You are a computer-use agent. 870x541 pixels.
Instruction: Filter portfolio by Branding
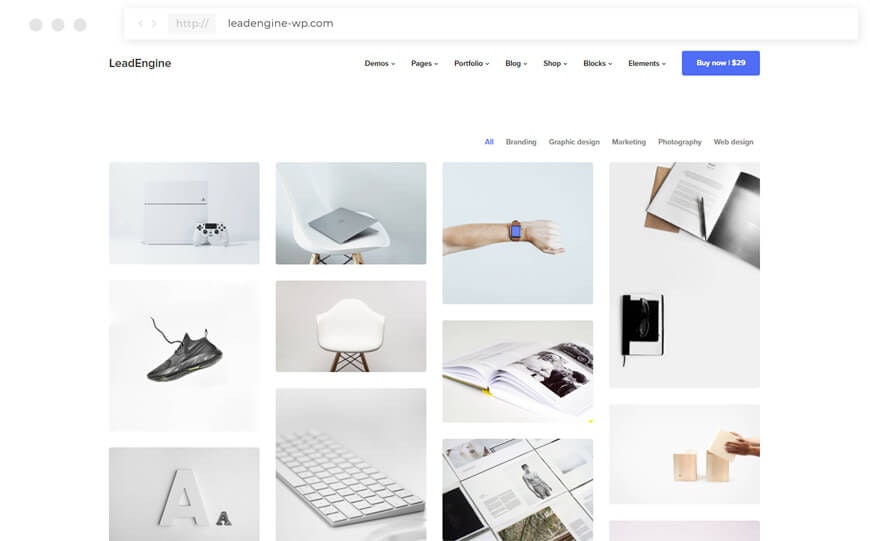pyautogui.click(x=521, y=142)
